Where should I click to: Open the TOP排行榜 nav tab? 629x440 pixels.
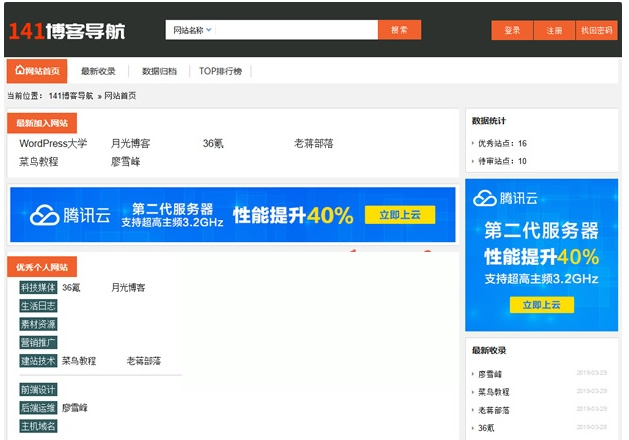coord(220,71)
